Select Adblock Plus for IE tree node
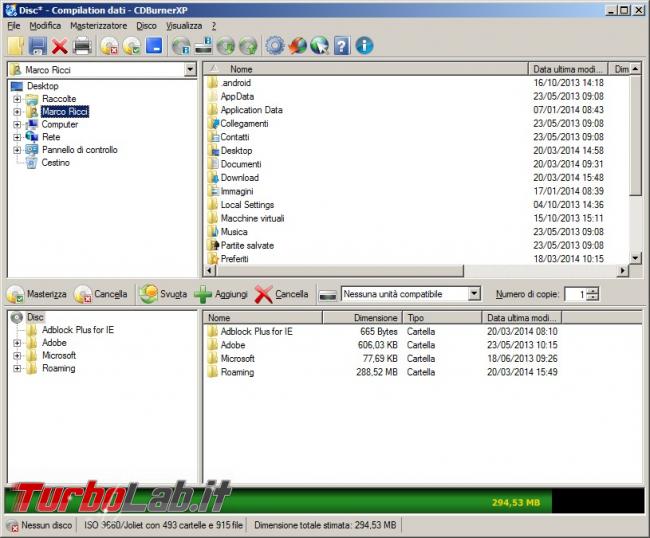The width and height of the screenshot is (650, 538). tap(78, 330)
